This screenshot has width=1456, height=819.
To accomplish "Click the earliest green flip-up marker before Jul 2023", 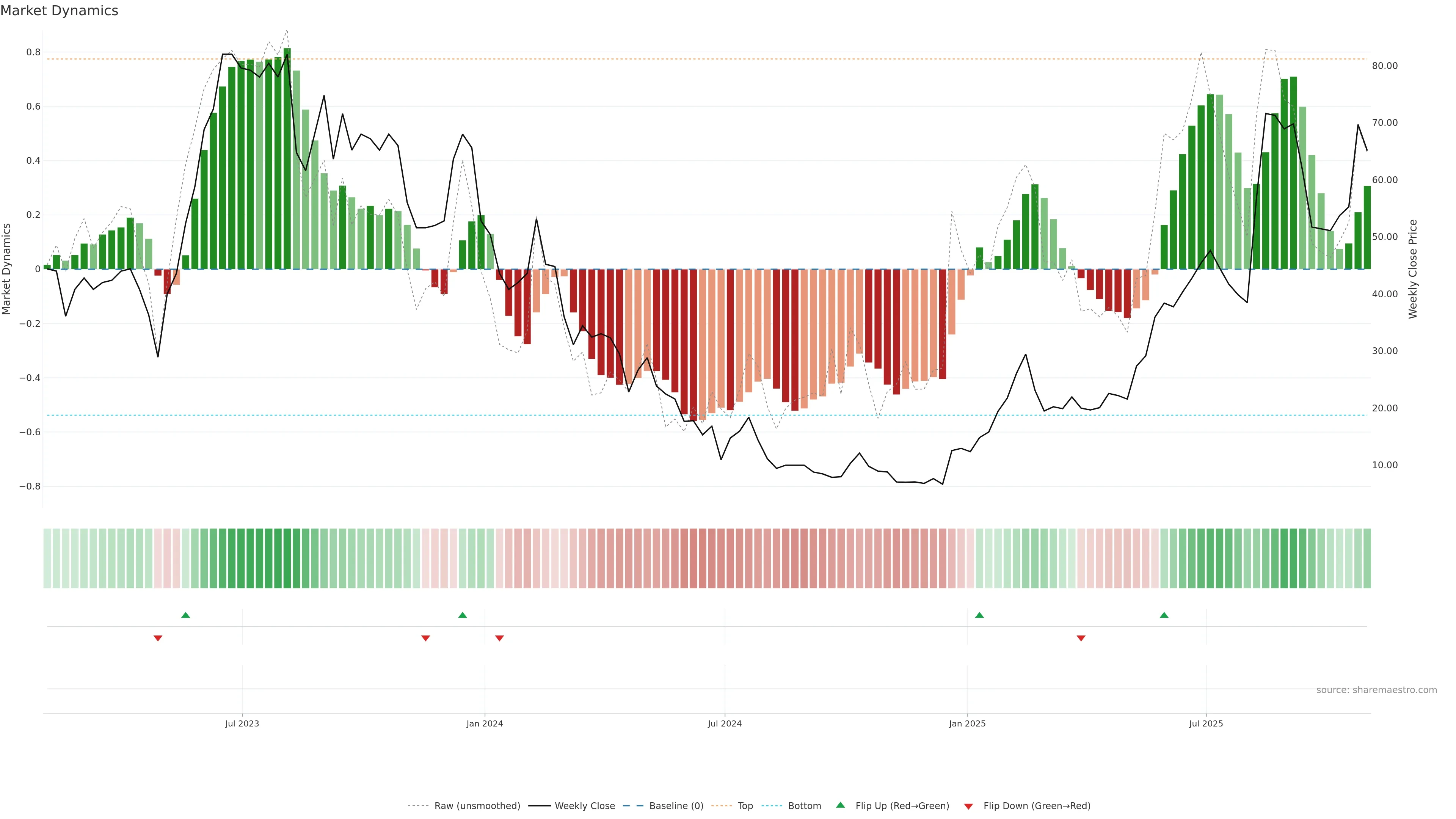I will 185,615.
